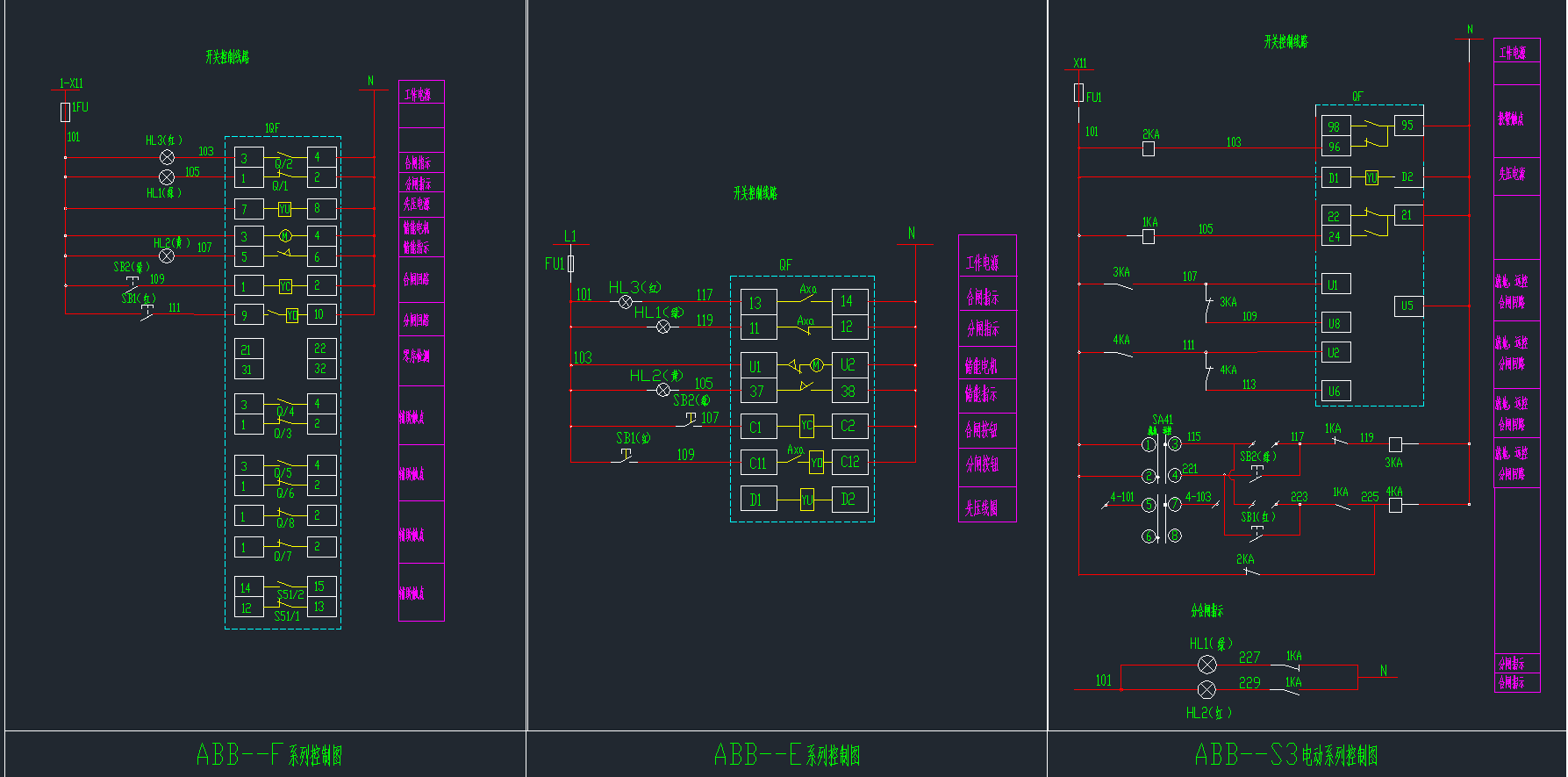Click terminal box 21 in ABB--F drawing
Viewport: 1568px width, 777px height.
[249, 349]
